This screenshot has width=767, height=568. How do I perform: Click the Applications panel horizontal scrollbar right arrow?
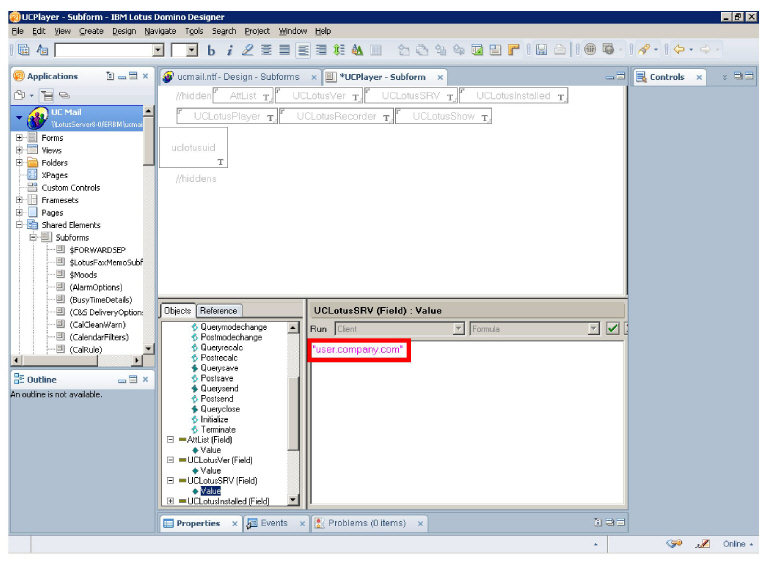[137, 361]
